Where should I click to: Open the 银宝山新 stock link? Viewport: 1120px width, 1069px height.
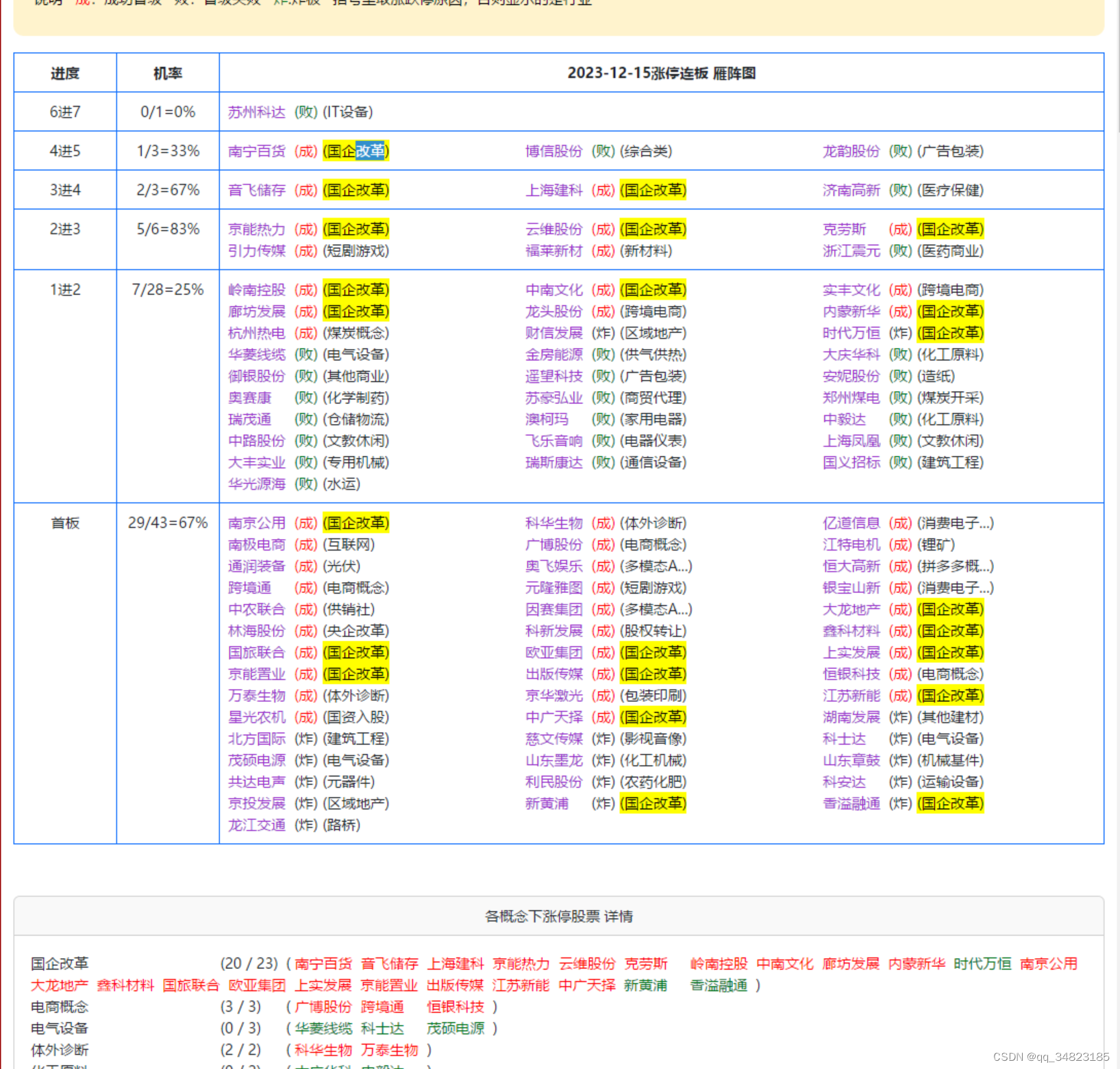pos(851,588)
